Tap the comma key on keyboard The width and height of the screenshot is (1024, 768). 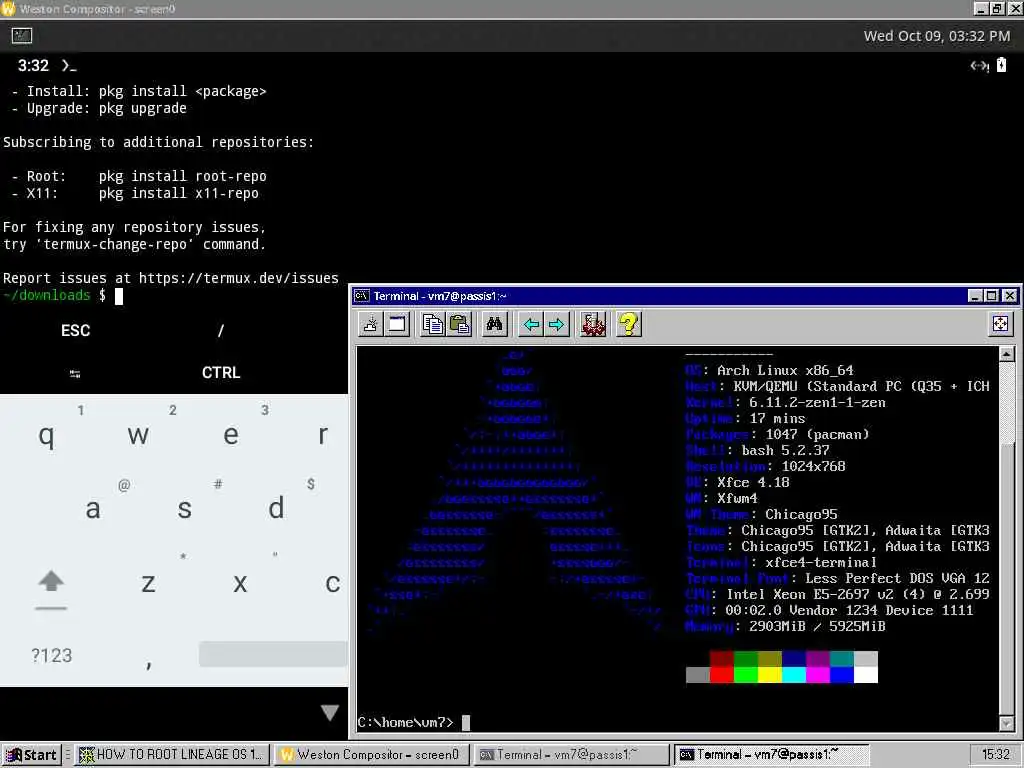click(x=149, y=664)
